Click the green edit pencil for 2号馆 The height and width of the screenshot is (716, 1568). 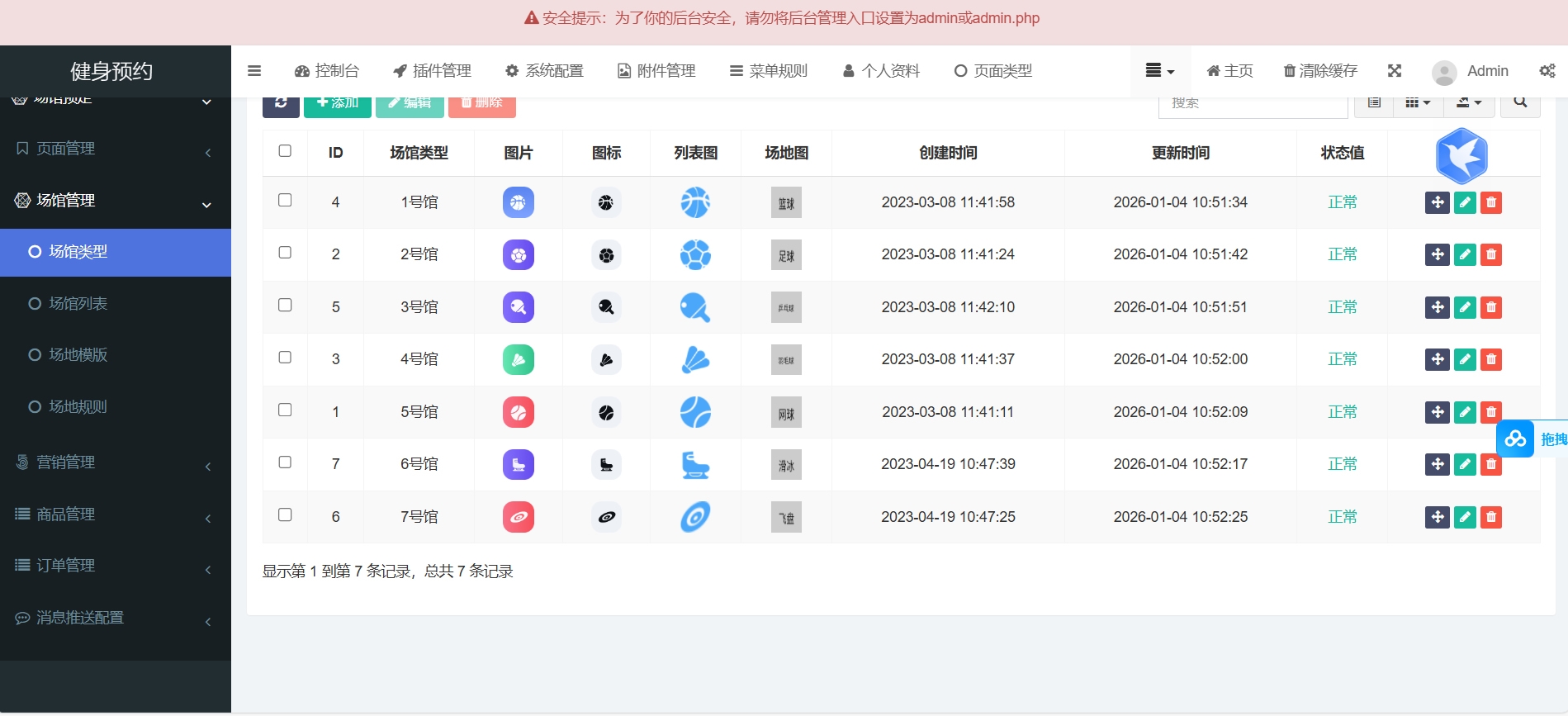coord(1464,254)
